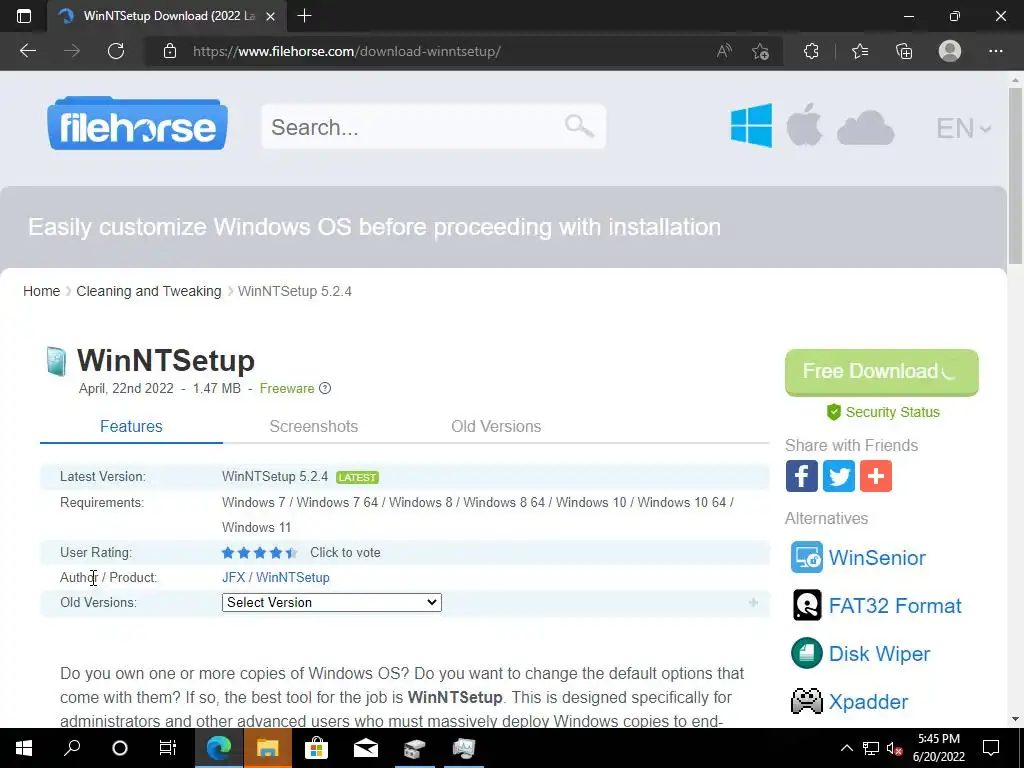Add page to favorites star icon

coord(760,51)
